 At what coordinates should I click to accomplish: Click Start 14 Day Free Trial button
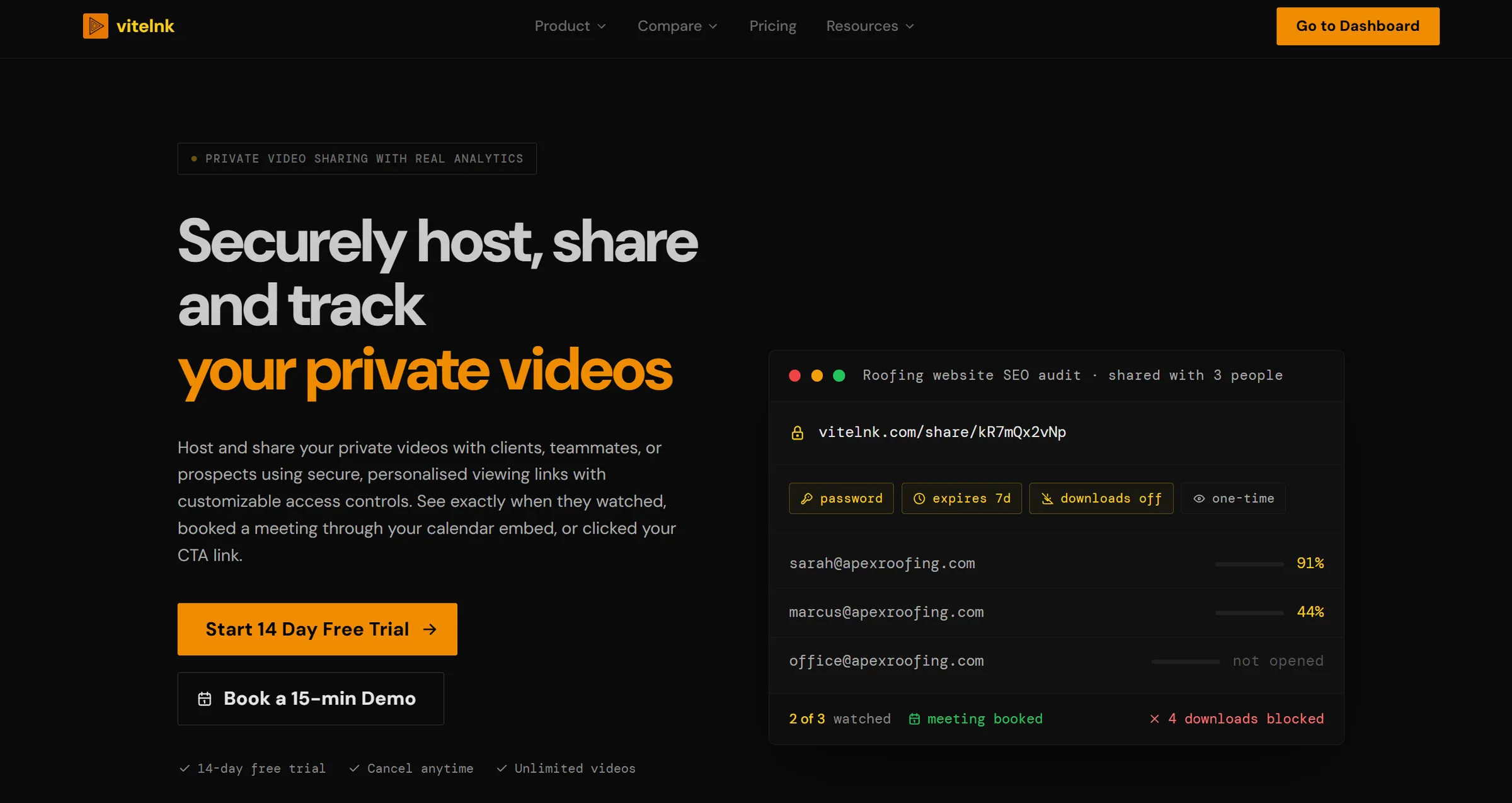[x=318, y=629]
